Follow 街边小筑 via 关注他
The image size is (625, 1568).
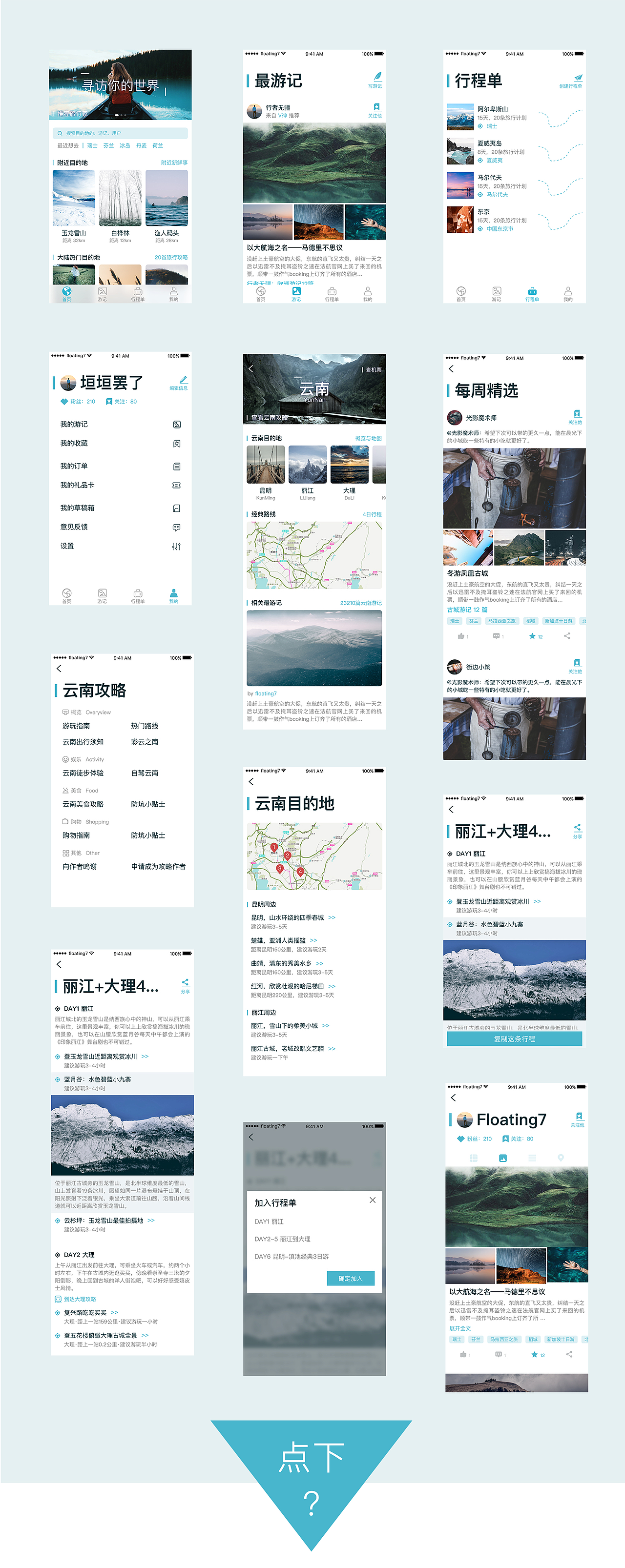(576, 666)
